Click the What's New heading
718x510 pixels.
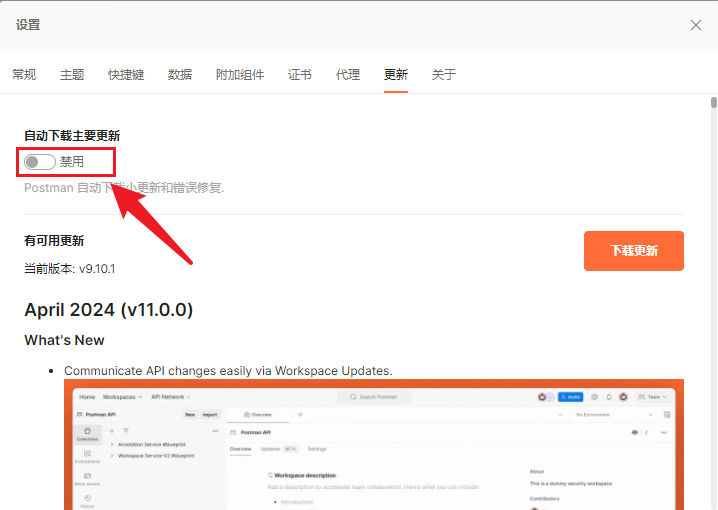click(x=64, y=341)
